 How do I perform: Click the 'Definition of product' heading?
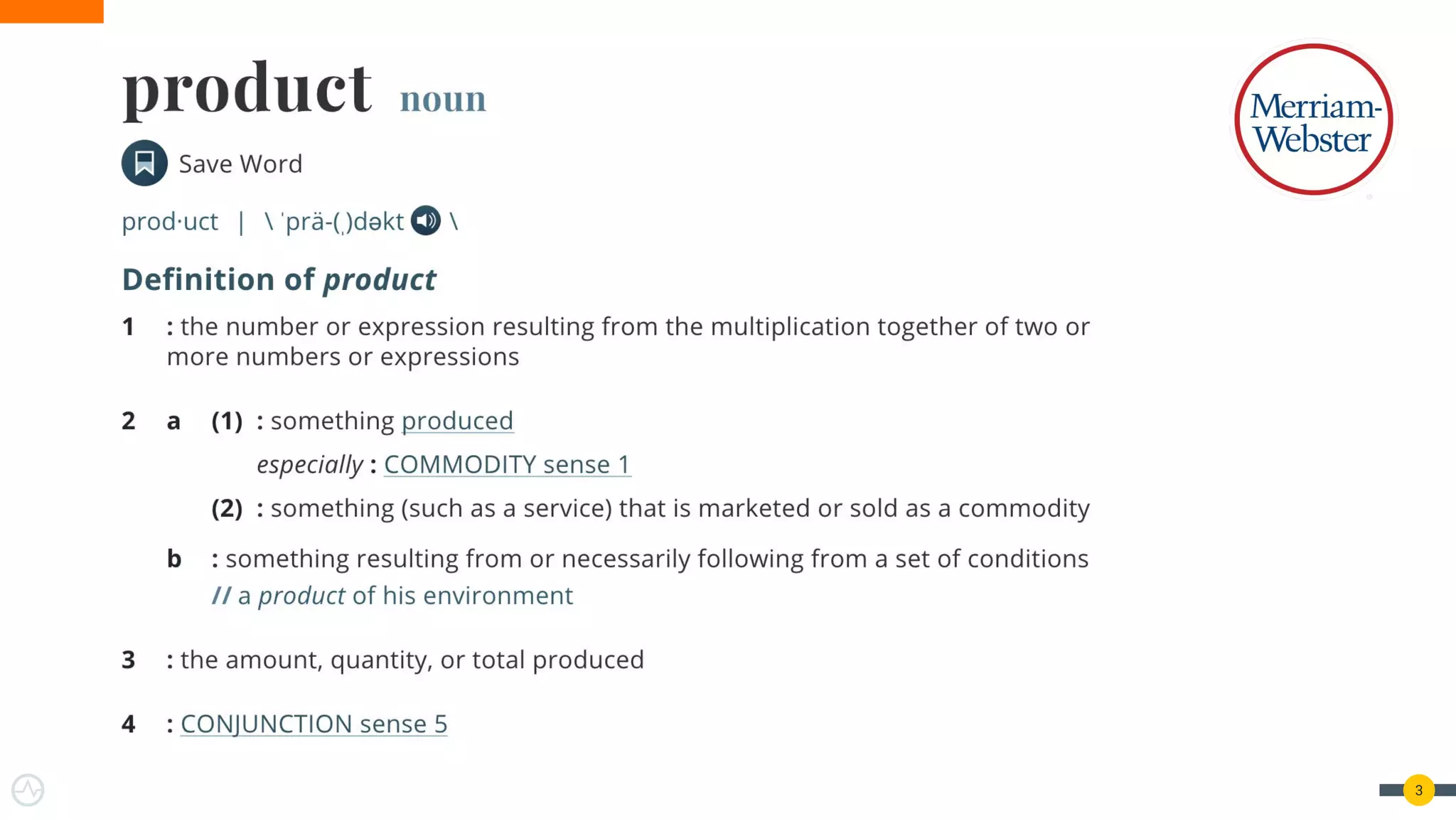279,279
